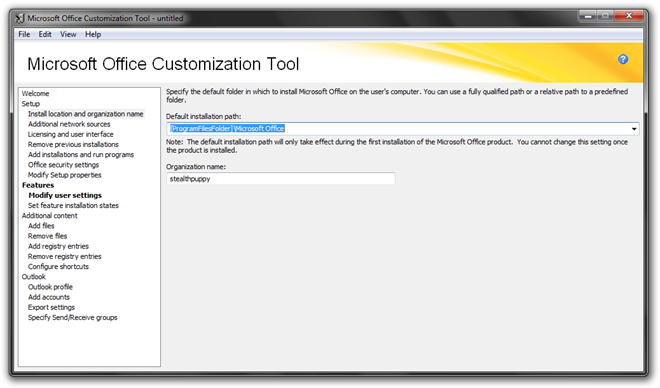The height and width of the screenshot is (388, 660).
Task: Open the Edit menu
Action: (45, 35)
